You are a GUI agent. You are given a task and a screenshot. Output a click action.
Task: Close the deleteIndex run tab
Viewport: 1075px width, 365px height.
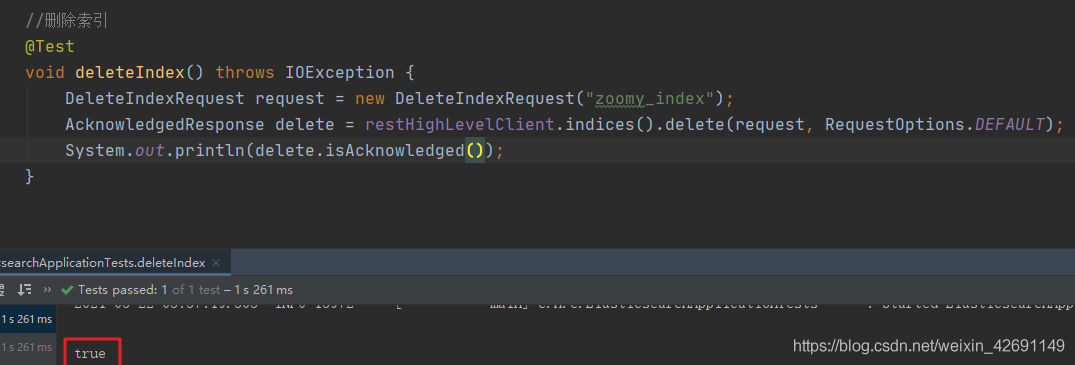pos(216,263)
